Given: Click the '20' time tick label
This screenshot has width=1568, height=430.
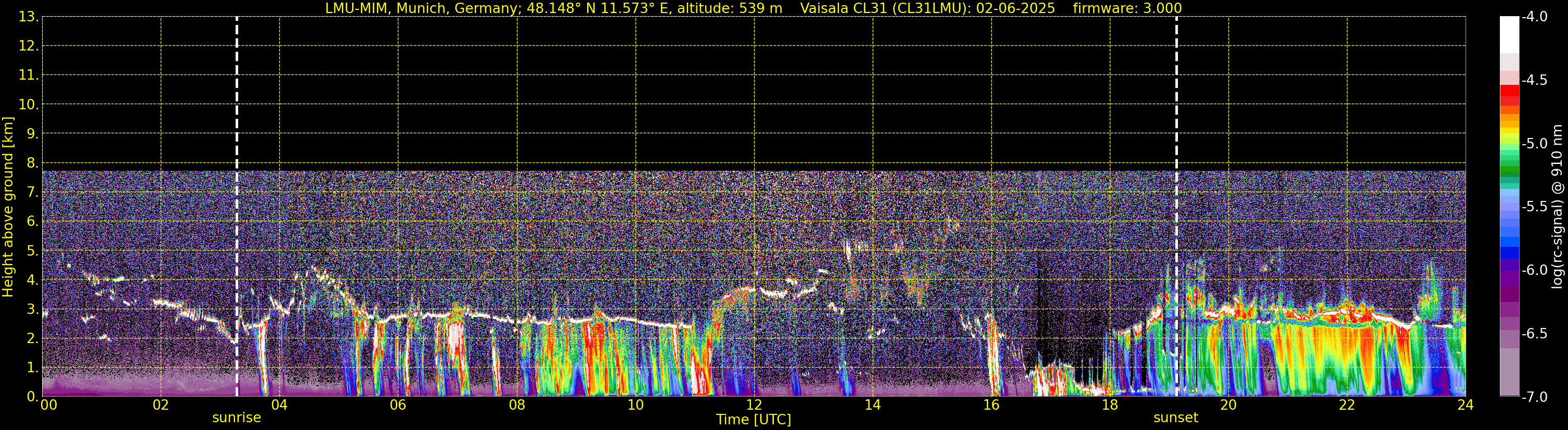Looking at the screenshot, I should pyautogui.click(x=1228, y=405).
